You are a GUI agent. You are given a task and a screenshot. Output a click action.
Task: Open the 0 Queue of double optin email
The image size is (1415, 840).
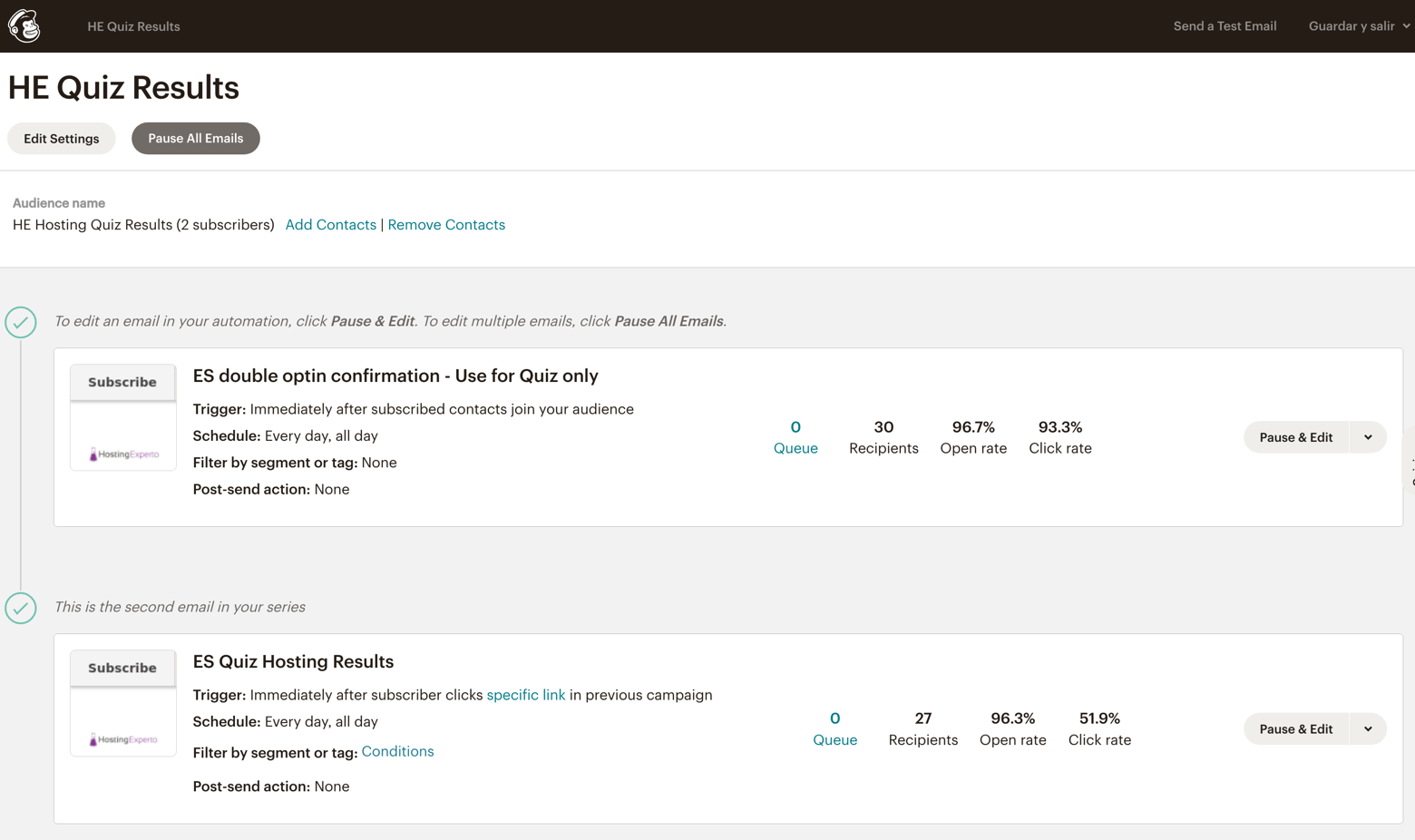coord(795,437)
